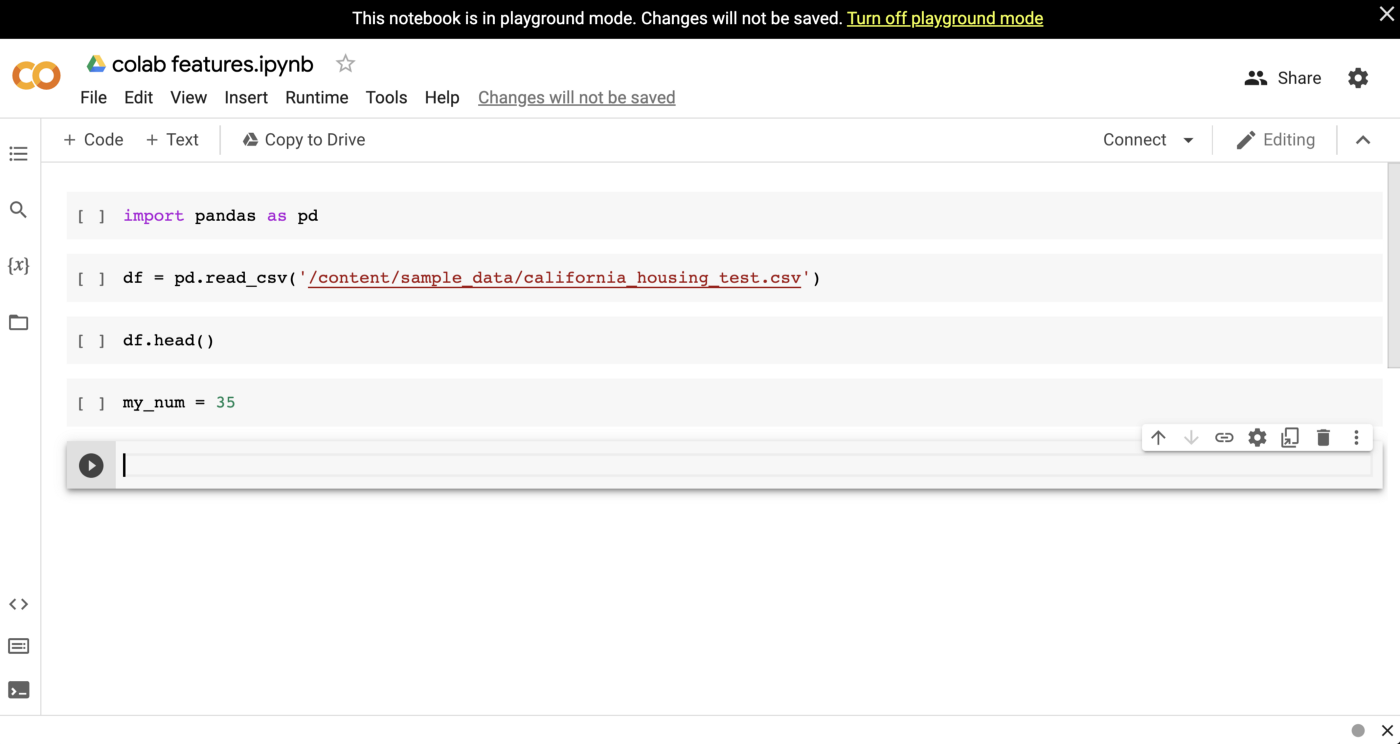This screenshot has width=1400, height=744.
Task: Run bracket of df.head() cell
Action: click(x=91, y=340)
